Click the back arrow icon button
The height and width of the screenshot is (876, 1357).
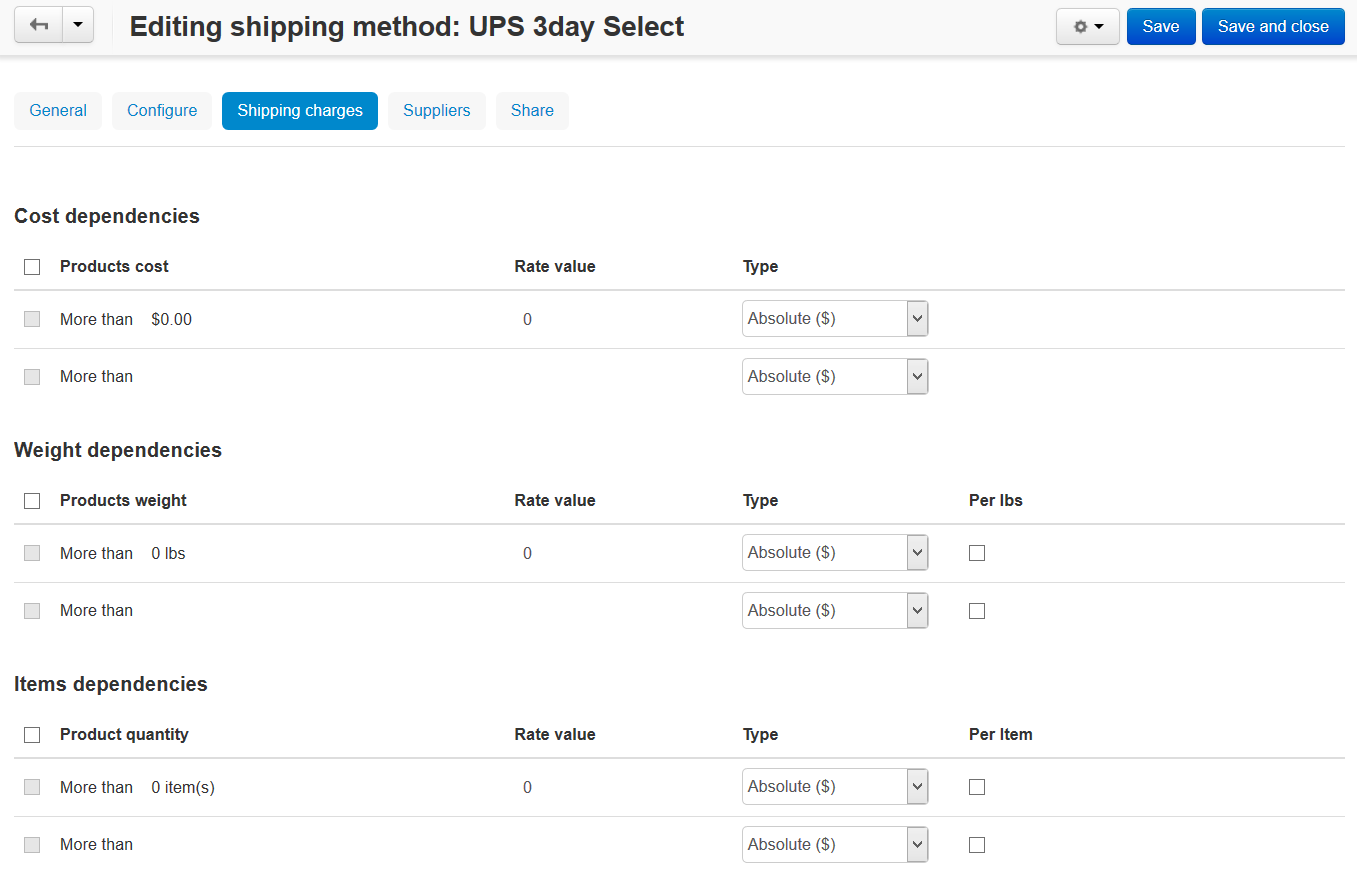tap(39, 26)
